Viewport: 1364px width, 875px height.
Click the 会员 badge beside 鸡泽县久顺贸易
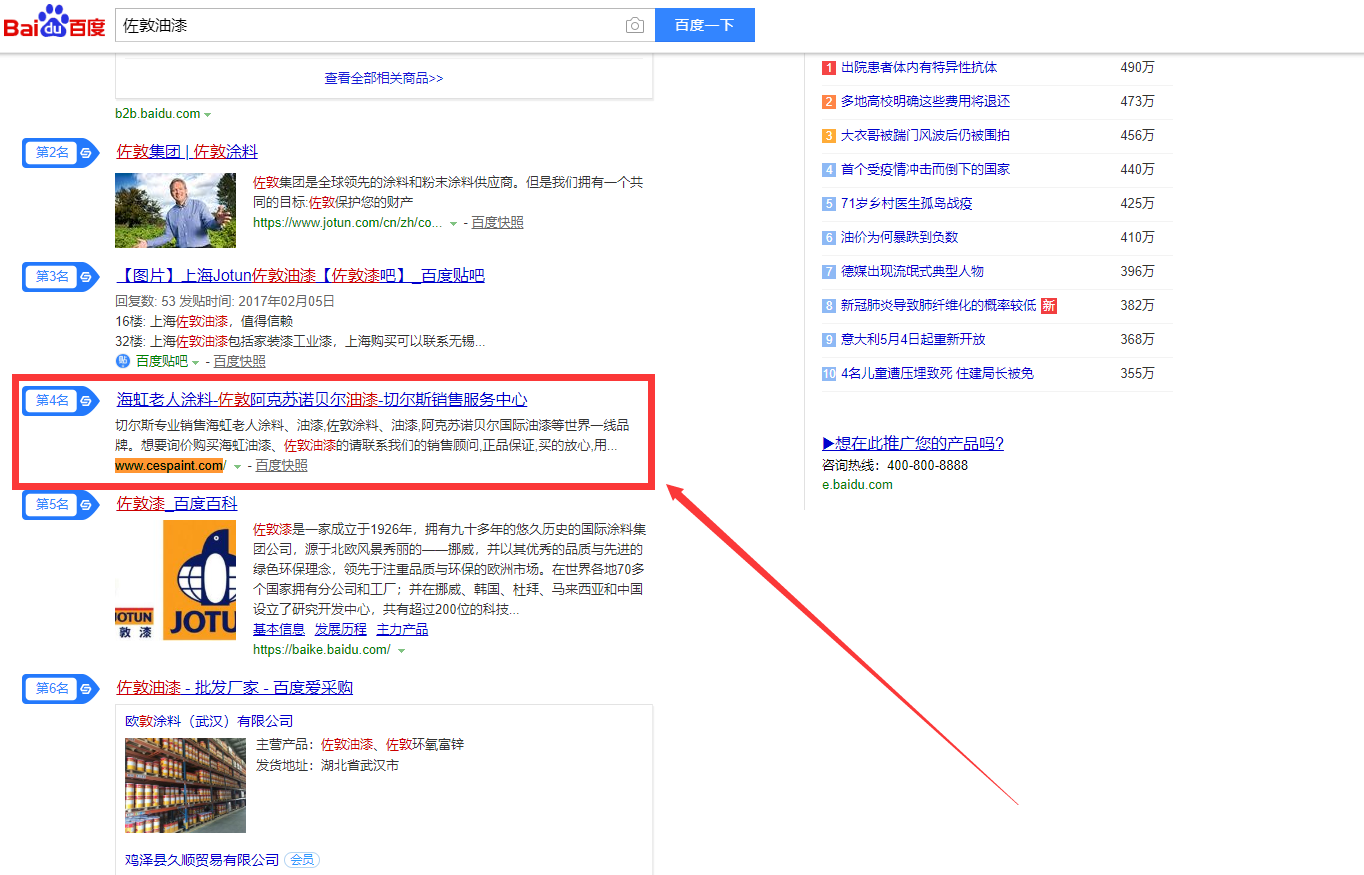[x=302, y=860]
